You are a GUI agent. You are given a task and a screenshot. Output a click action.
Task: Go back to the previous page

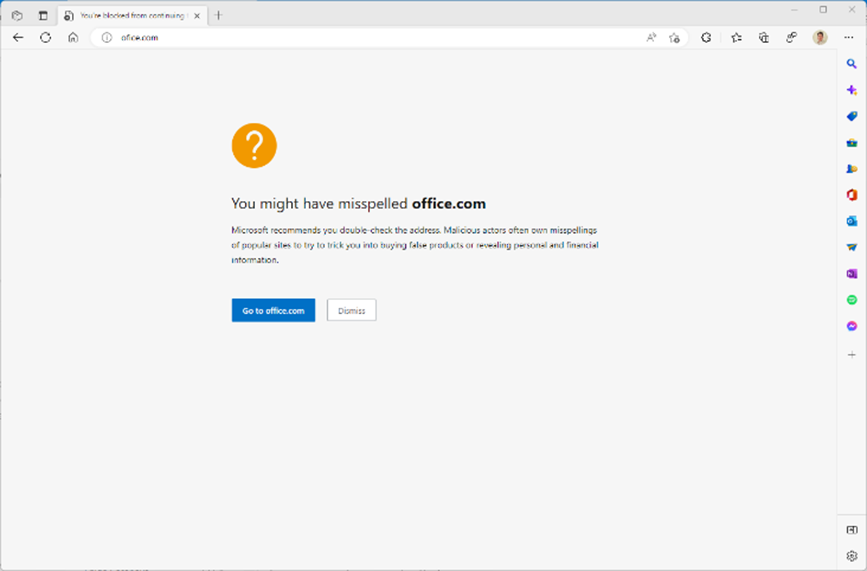tap(18, 38)
